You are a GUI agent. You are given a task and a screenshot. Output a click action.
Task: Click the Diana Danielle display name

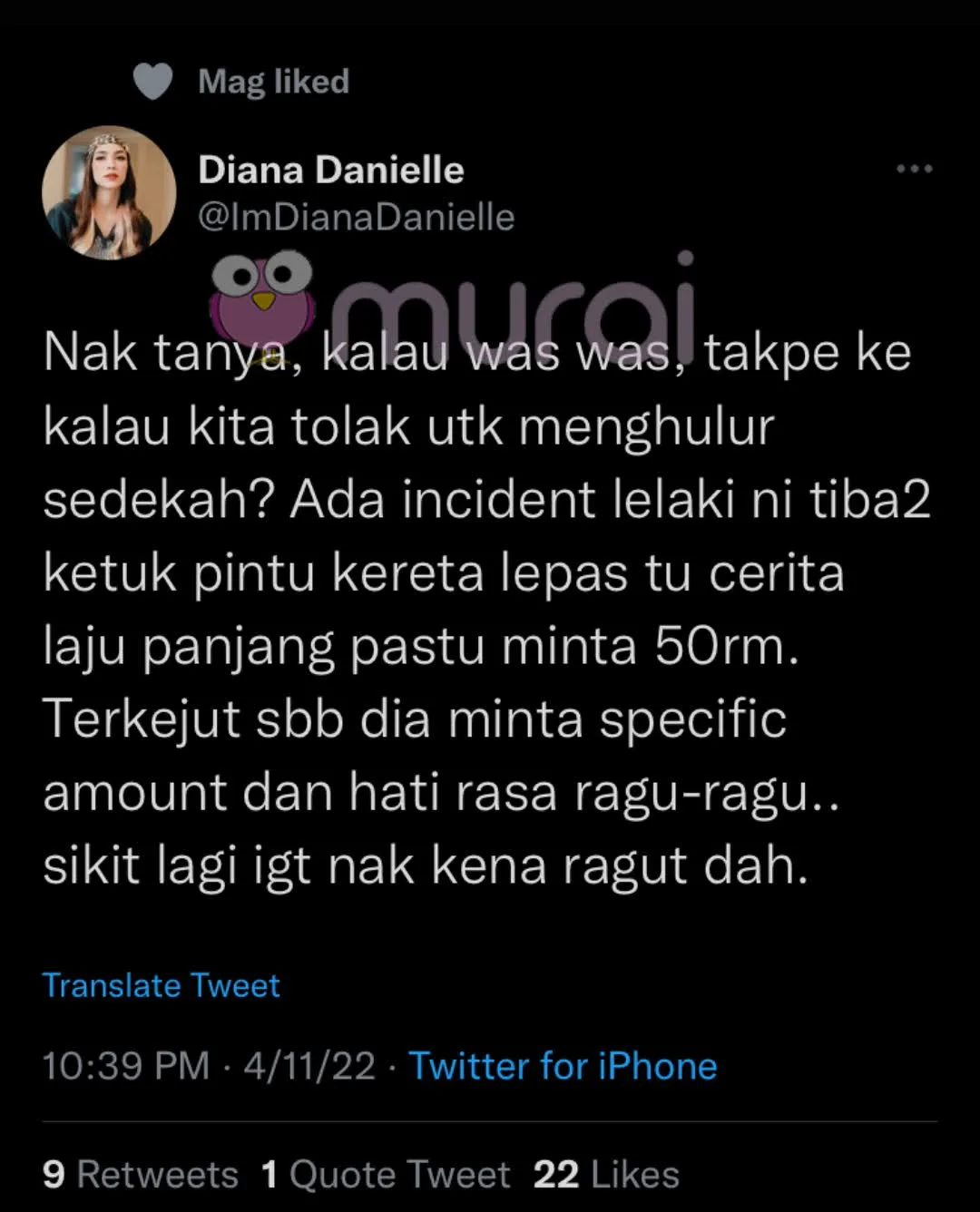[x=331, y=170]
